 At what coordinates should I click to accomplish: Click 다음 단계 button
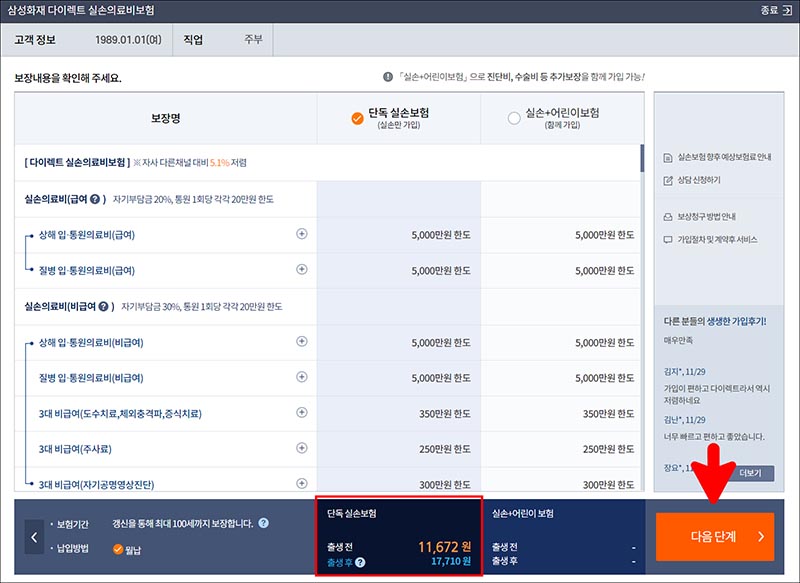tap(715, 537)
